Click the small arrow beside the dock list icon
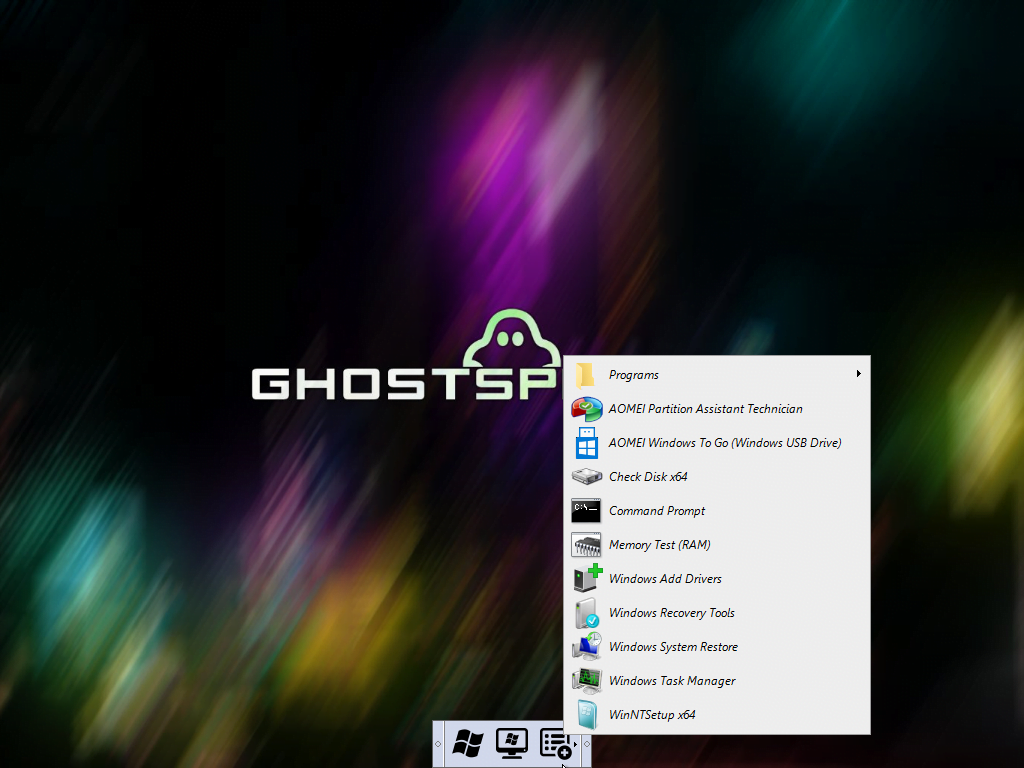This screenshot has height=768, width=1024. click(574, 746)
